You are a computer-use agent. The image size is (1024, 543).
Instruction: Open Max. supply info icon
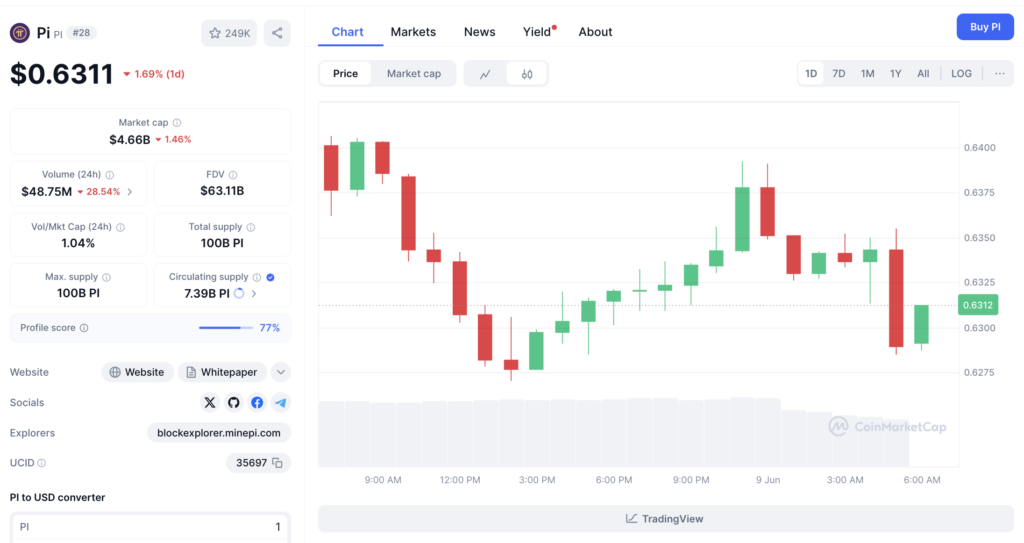[106, 277]
